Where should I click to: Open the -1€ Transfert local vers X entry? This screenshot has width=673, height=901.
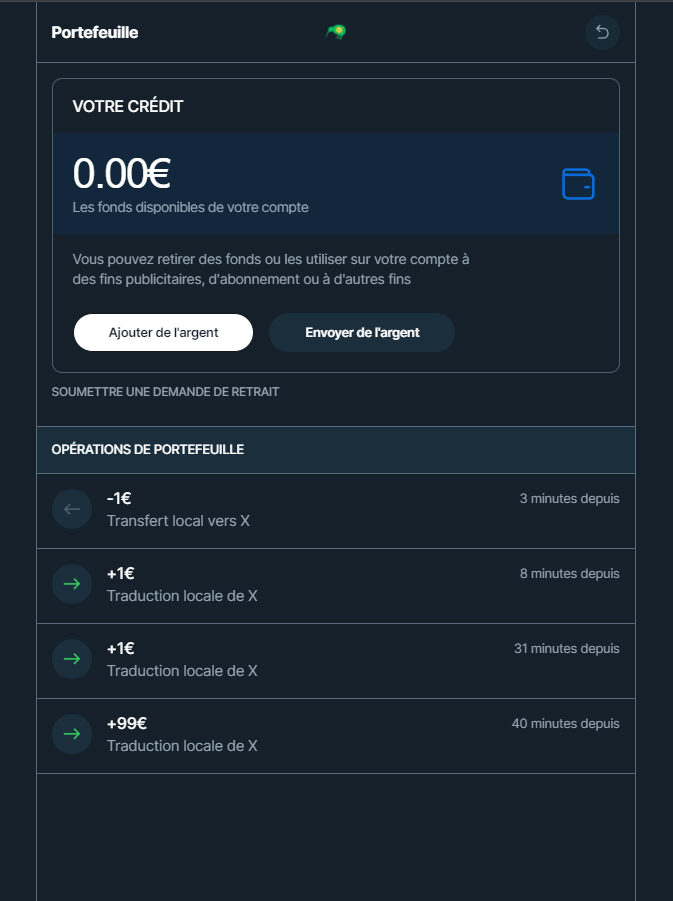pyautogui.click(x=336, y=511)
